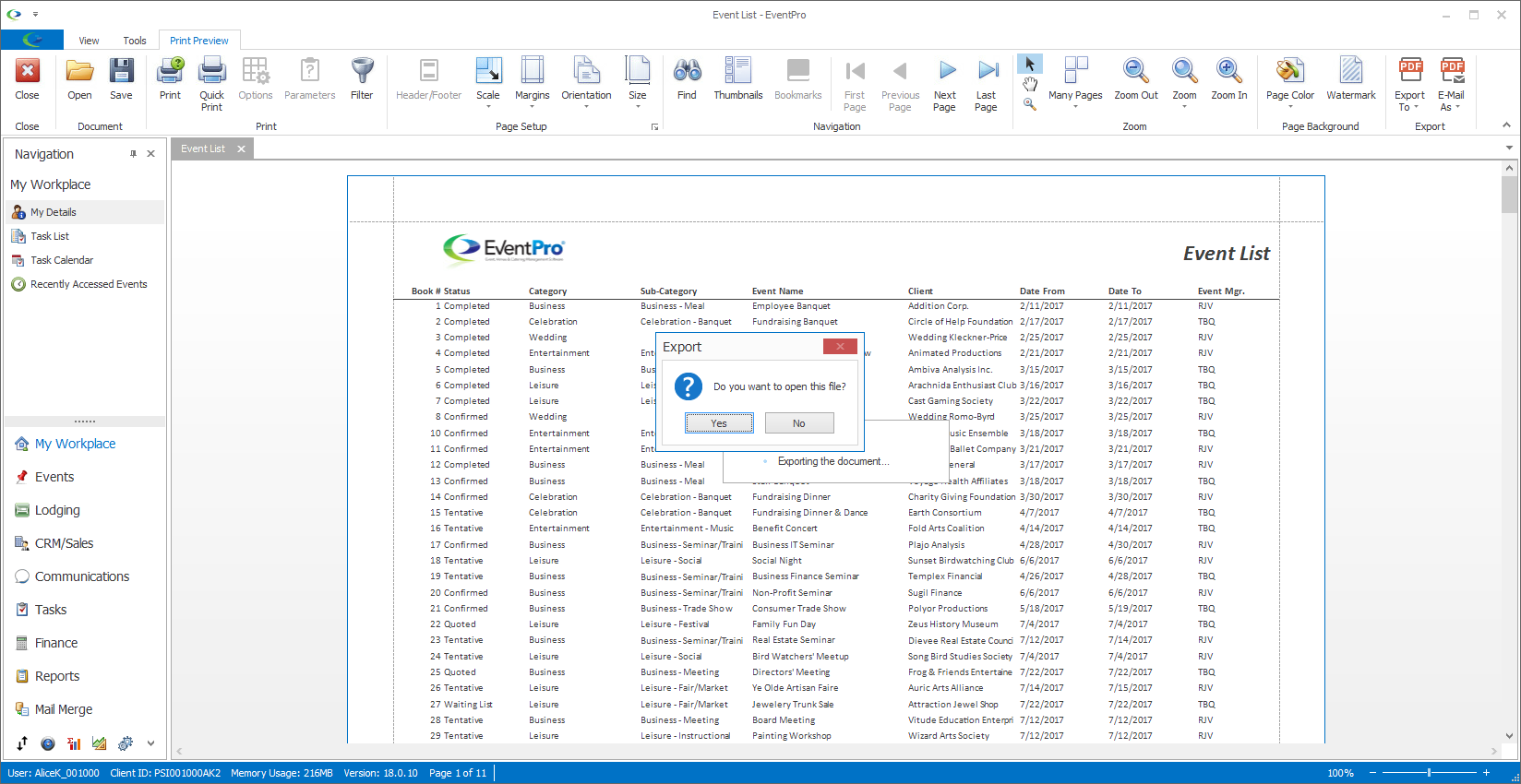Open the Many Pages dropdown
The image size is (1521, 784).
pyautogui.click(x=1075, y=83)
